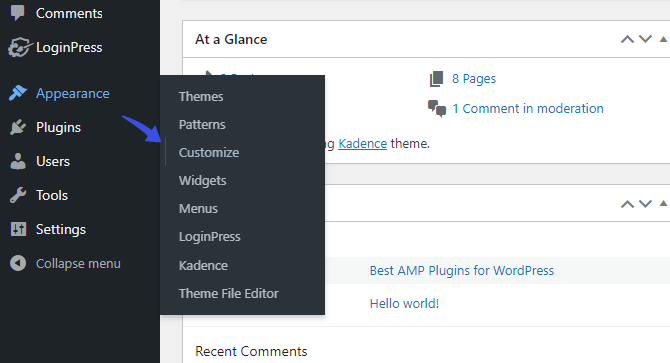The image size is (670, 363).
Task: Choose Theme File Editor submenu item
Action: [x=229, y=293]
